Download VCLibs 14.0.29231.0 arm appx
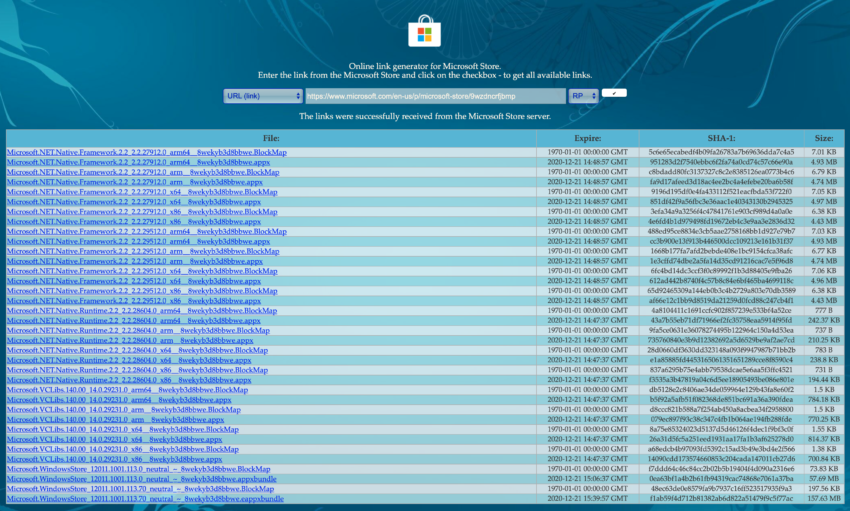The height and width of the screenshot is (511, 850). 115,419
